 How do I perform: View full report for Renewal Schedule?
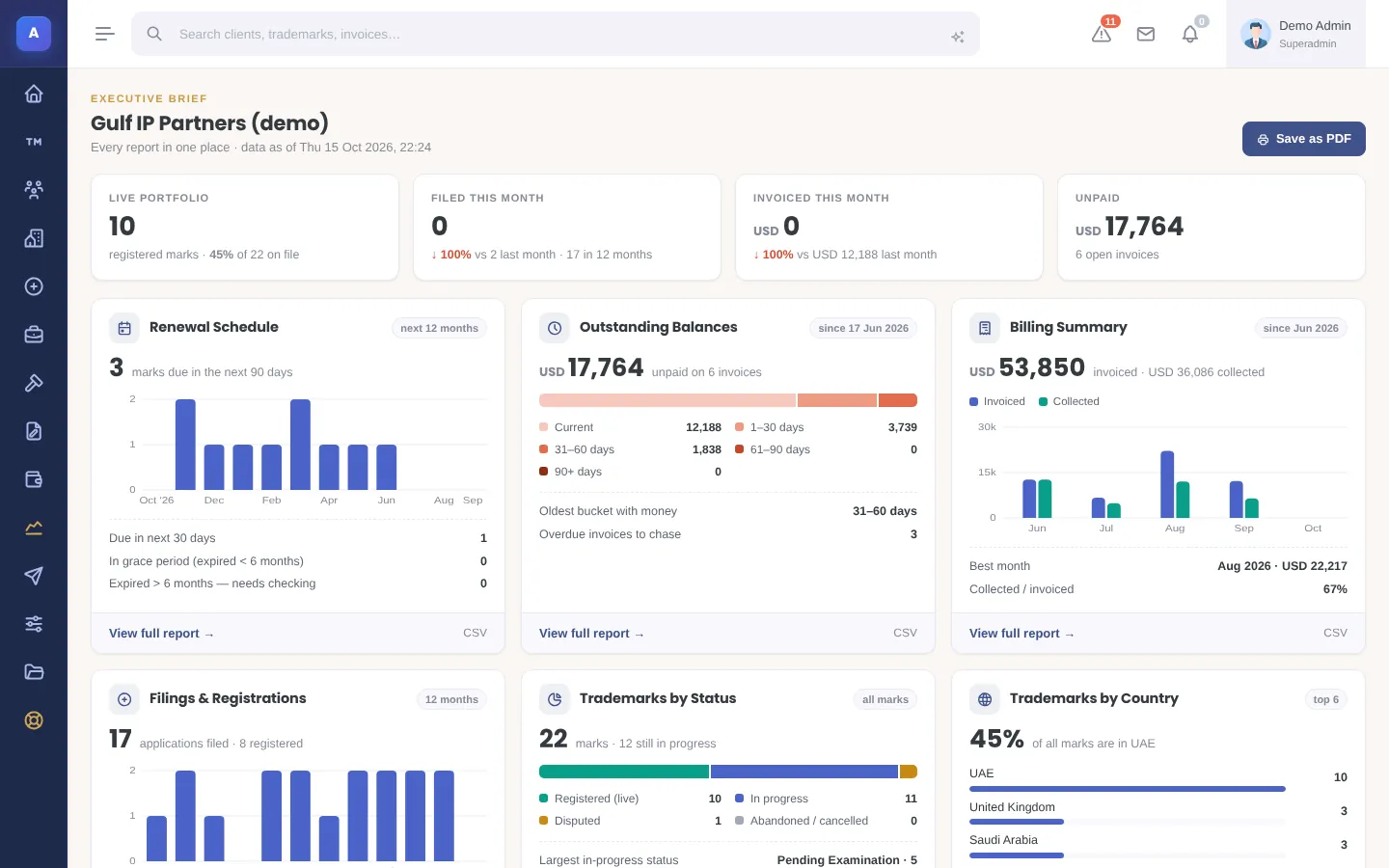pyautogui.click(x=161, y=634)
